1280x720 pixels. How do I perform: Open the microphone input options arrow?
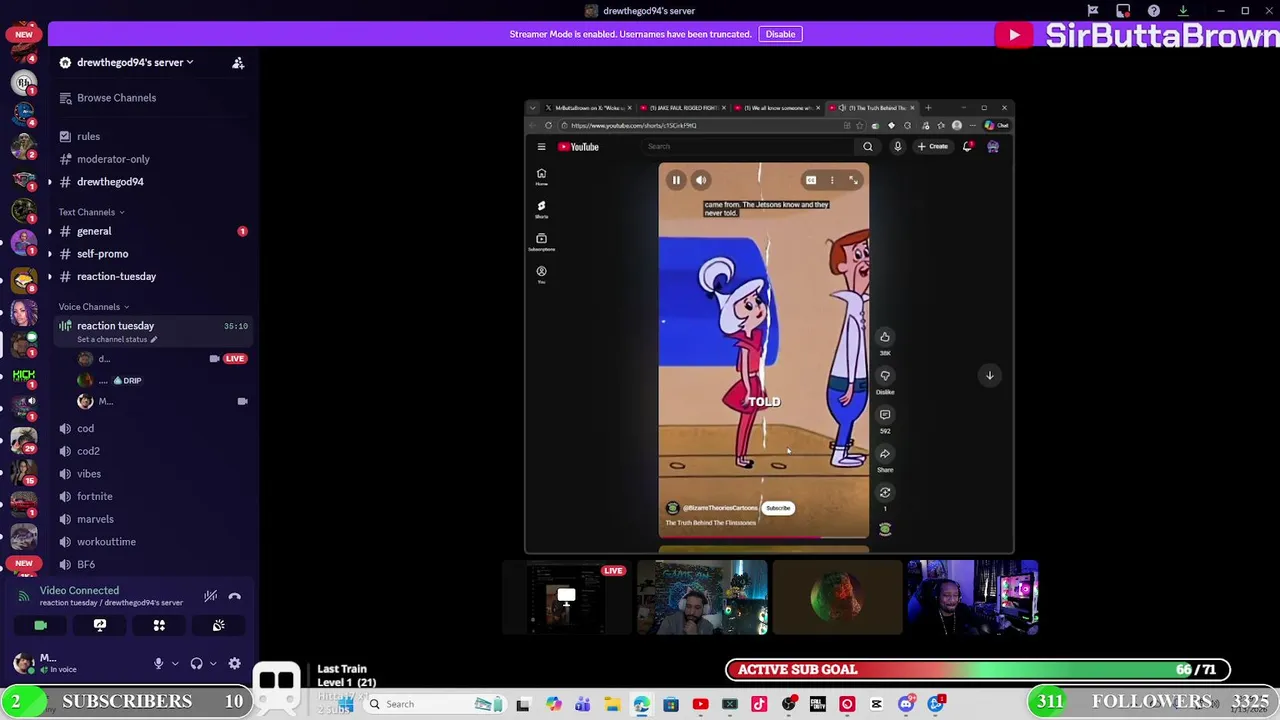[x=174, y=663]
